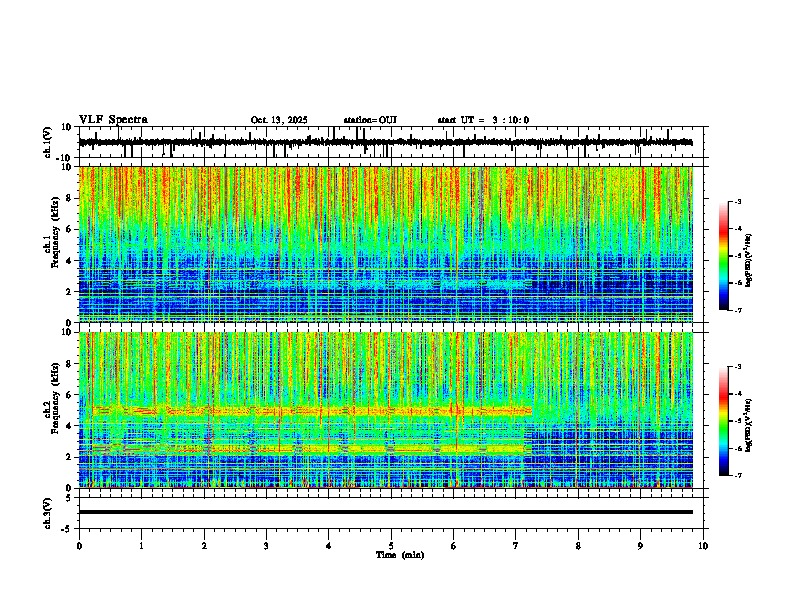Click the "8" kHz tick on ch.2 spectrogram

click(x=69, y=364)
